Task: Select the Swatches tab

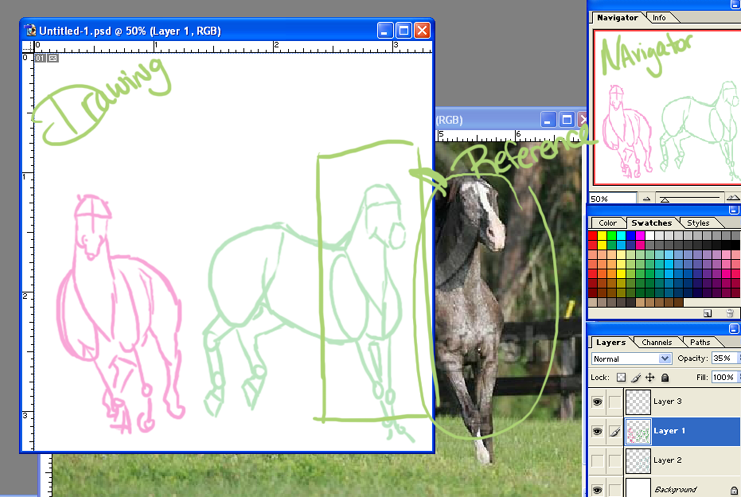Action: click(x=651, y=223)
